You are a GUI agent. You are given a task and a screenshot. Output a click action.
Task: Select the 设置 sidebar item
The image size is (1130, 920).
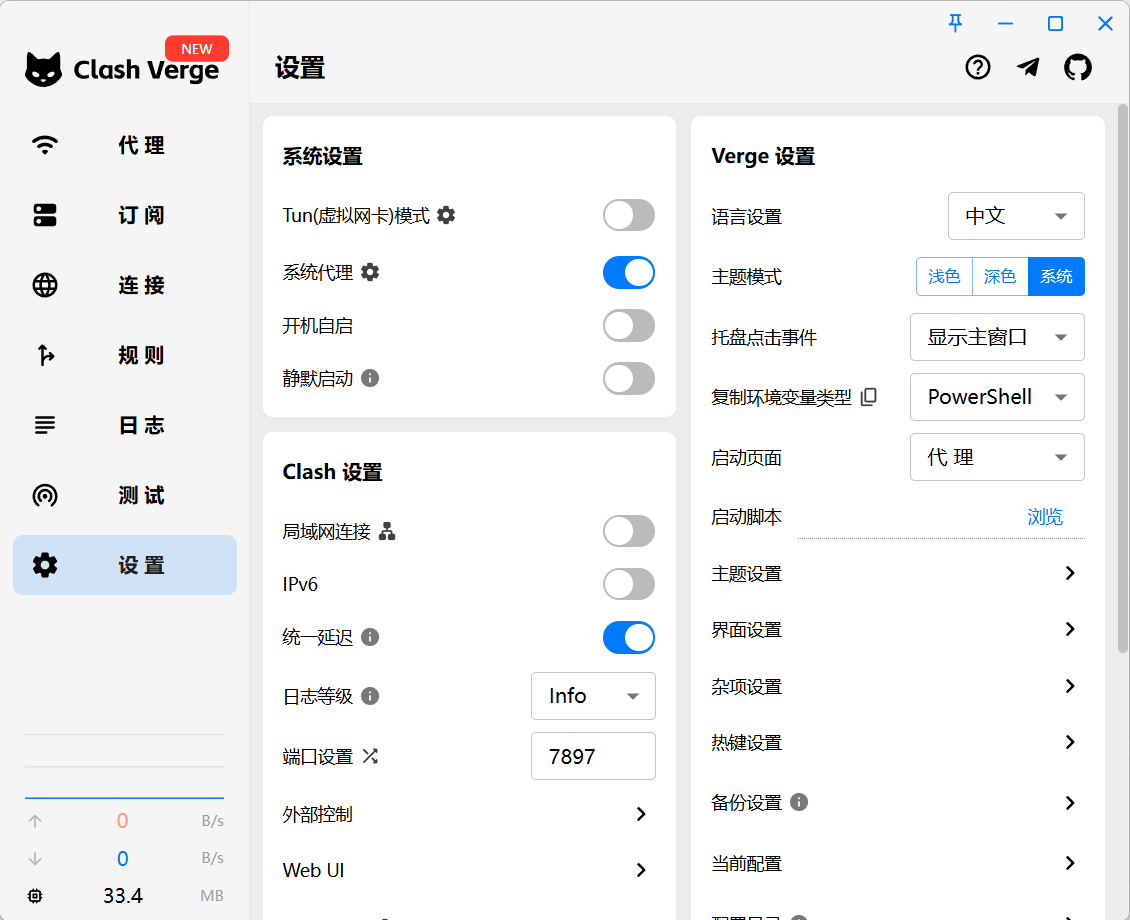click(125, 565)
